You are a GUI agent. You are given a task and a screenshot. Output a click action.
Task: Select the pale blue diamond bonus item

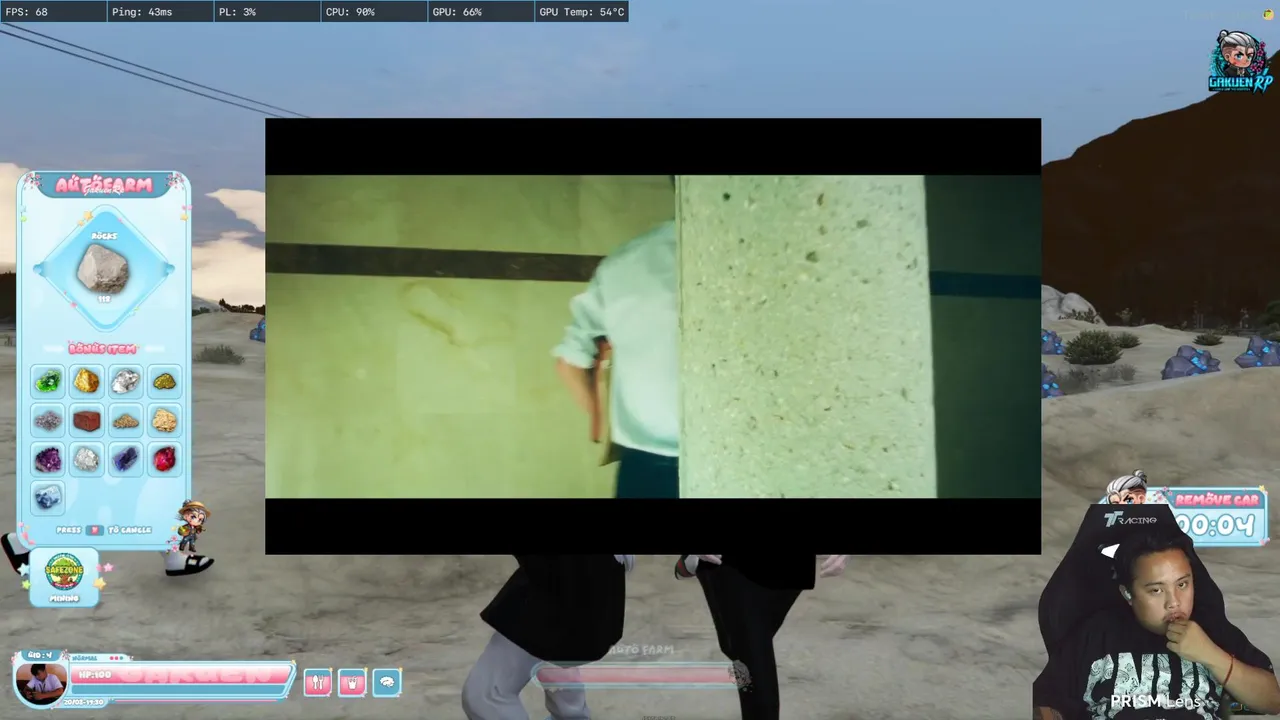point(48,497)
